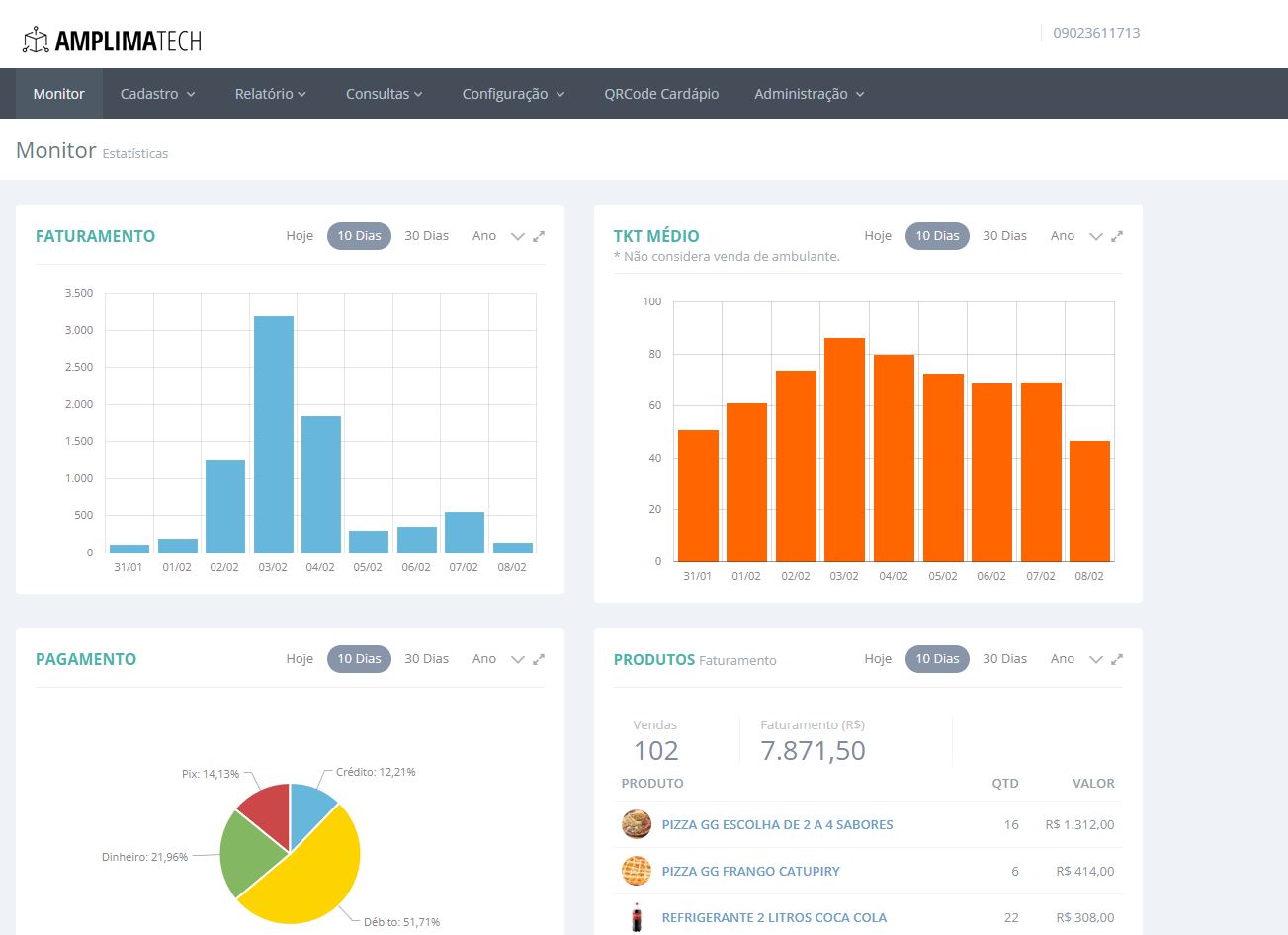Screen dimensions: 1288x935
Task: Select Ano in Pagamento panel
Action: click(x=484, y=659)
